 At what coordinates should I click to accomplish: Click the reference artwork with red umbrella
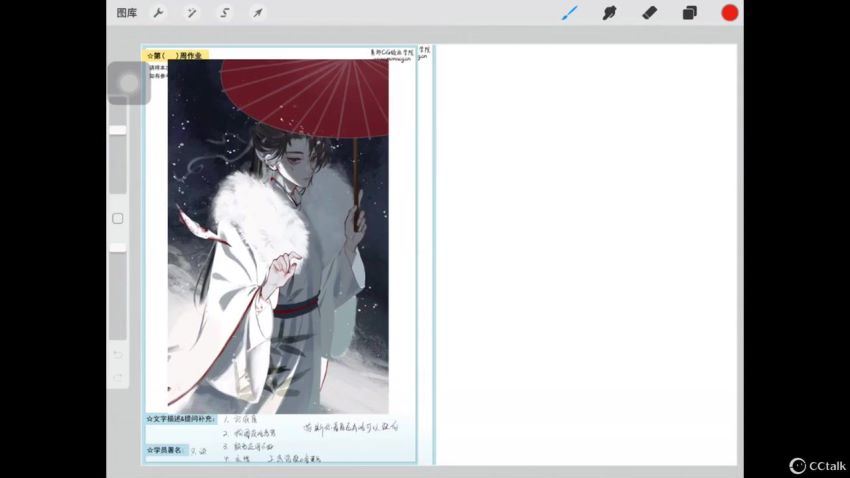[x=278, y=236]
